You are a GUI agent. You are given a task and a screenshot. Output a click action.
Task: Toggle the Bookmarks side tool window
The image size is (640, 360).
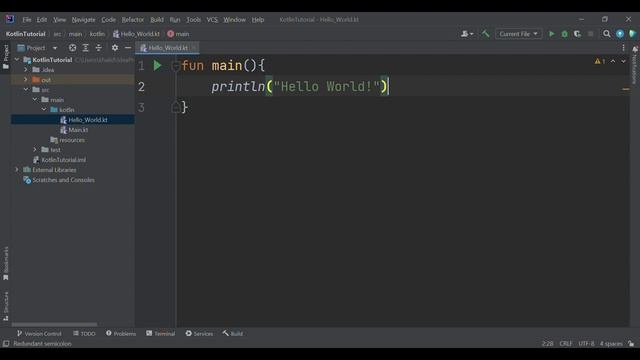click(x=6, y=263)
